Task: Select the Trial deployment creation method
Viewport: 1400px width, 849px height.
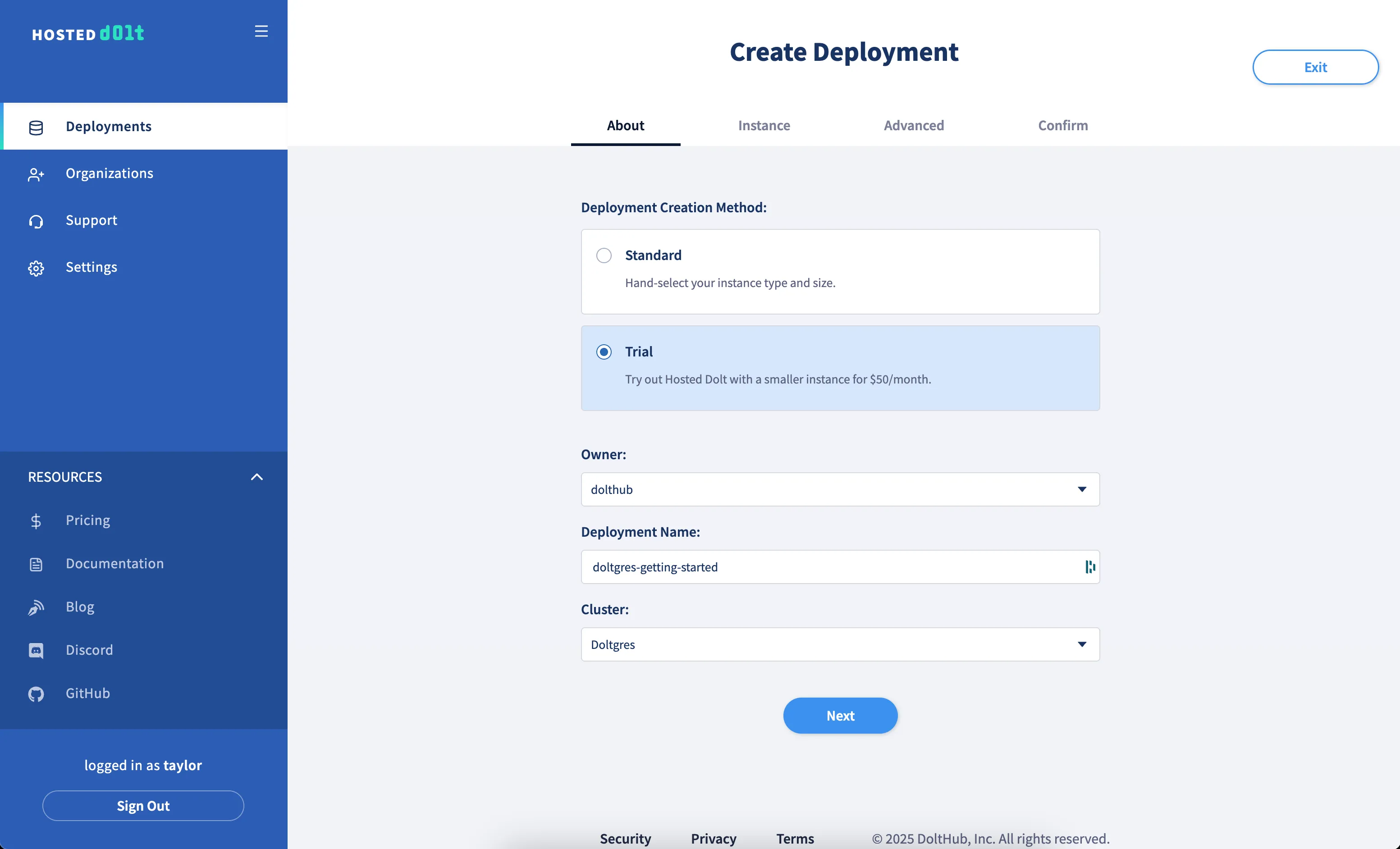Action: click(604, 351)
